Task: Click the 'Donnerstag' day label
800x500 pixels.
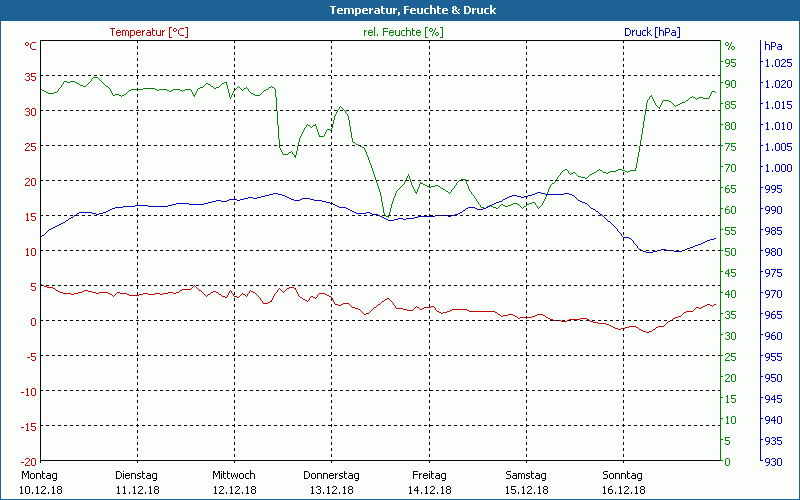Action: (x=331, y=475)
